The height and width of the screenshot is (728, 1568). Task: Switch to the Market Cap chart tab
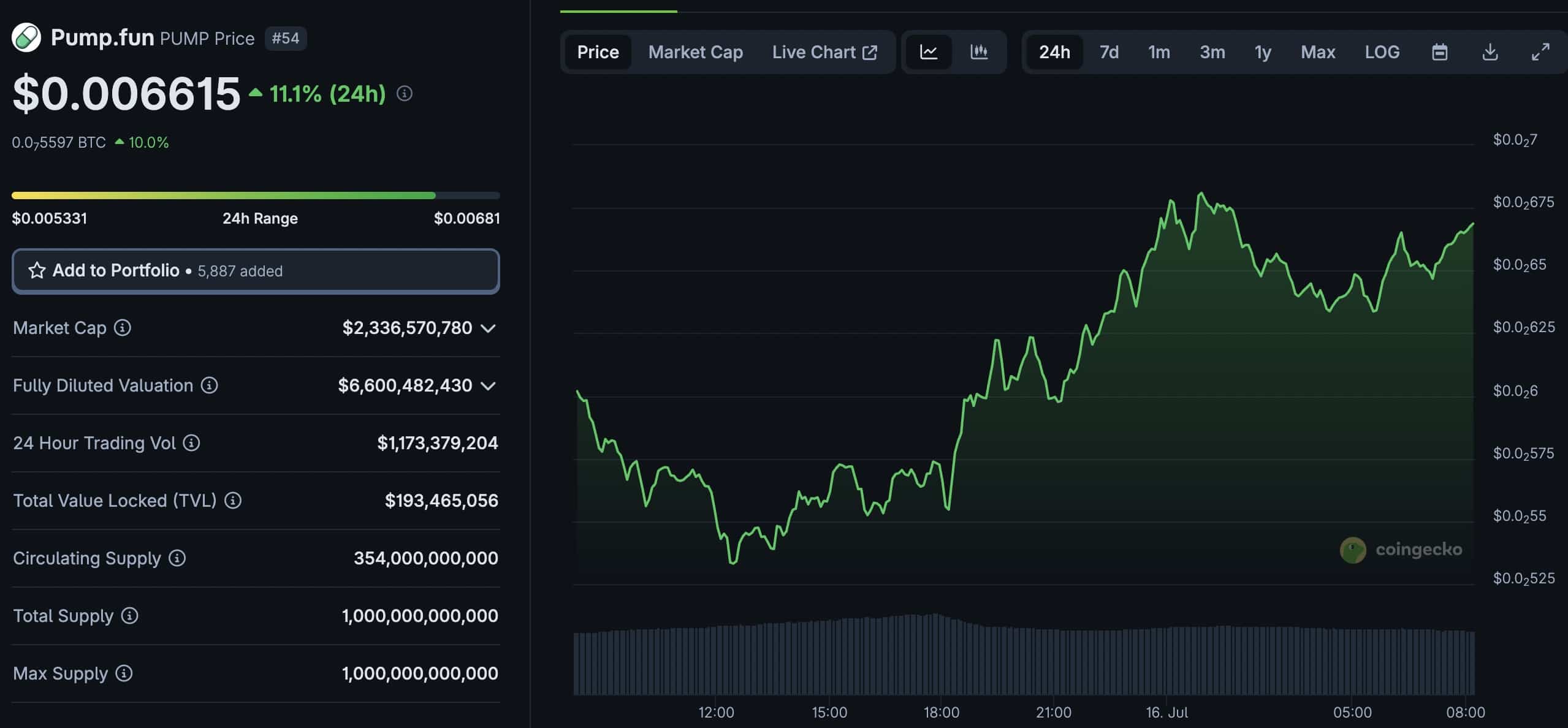point(695,52)
